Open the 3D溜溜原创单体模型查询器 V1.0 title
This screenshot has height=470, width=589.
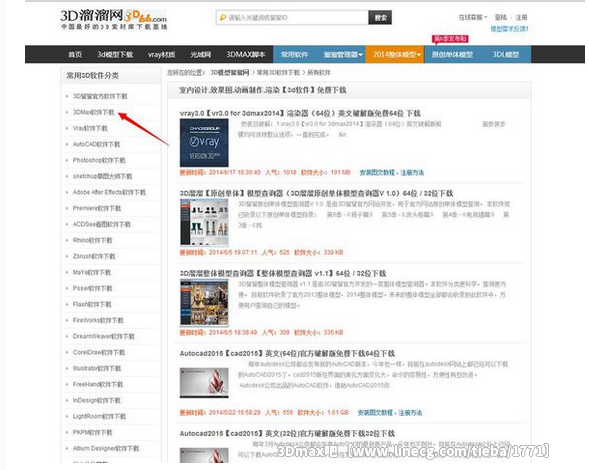316,193
